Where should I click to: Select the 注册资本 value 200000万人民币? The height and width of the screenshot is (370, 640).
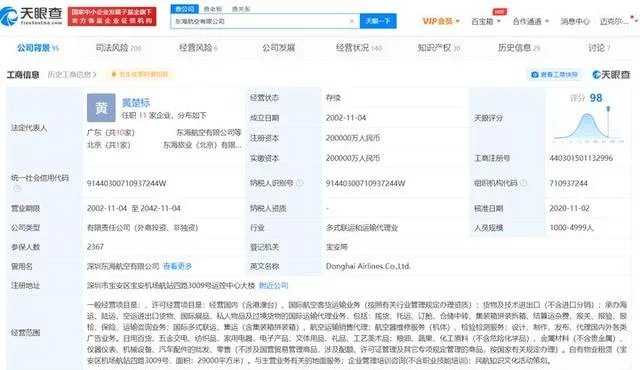pyautogui.click(x=353, y=138)
